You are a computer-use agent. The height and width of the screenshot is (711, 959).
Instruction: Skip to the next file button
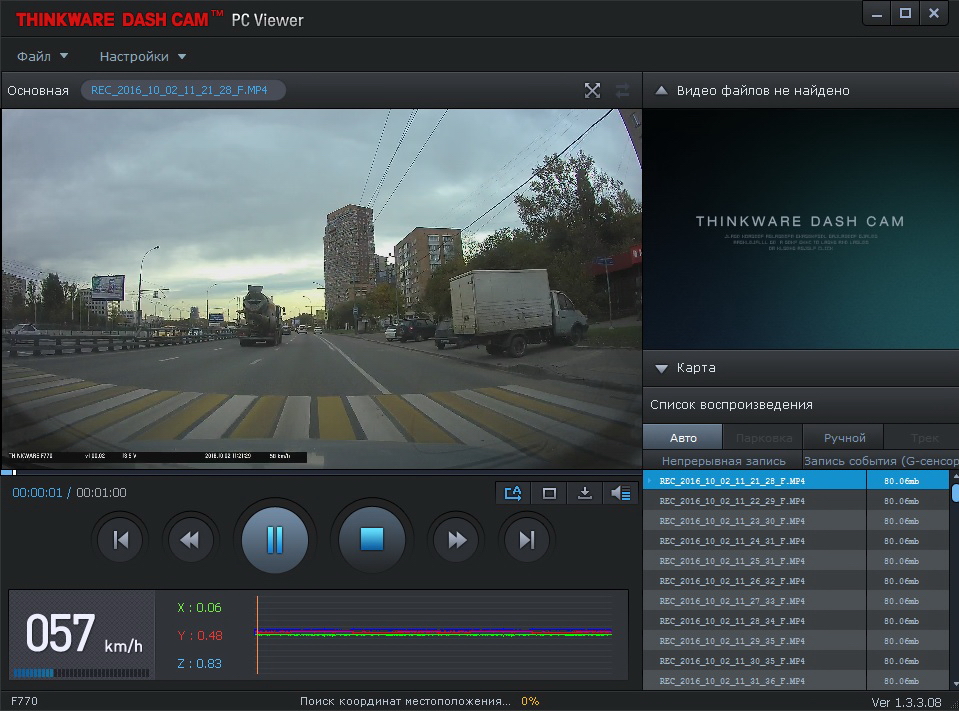click(x=526, y=540)
